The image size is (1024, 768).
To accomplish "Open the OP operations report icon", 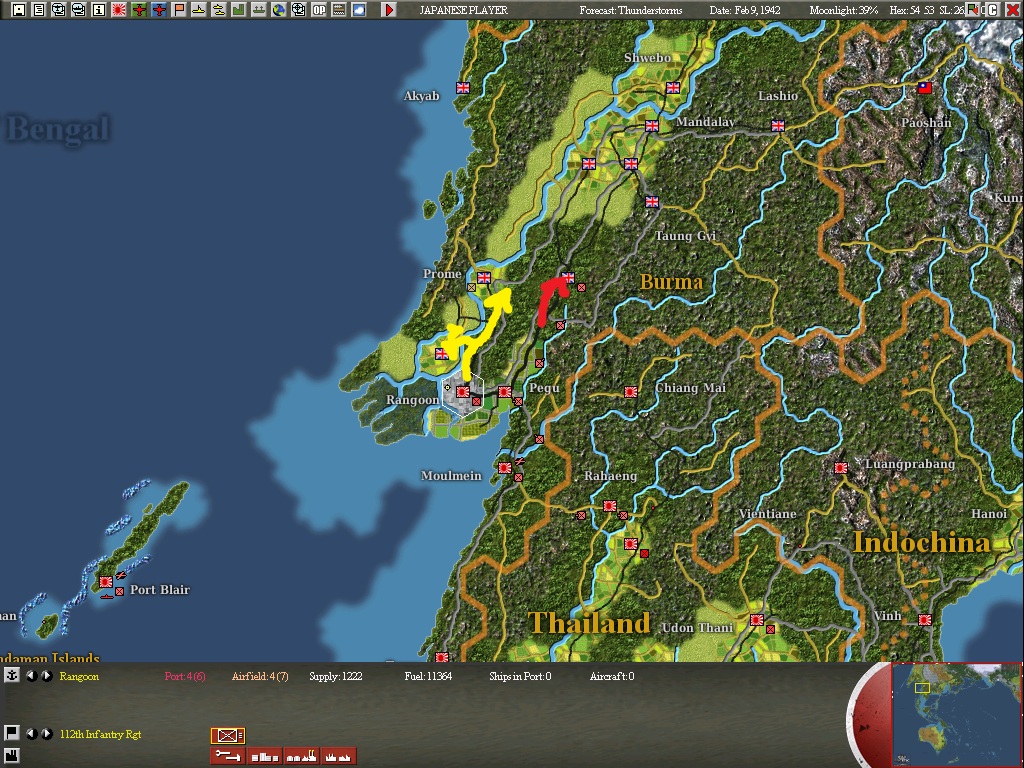I will click(x=319, y=10).
